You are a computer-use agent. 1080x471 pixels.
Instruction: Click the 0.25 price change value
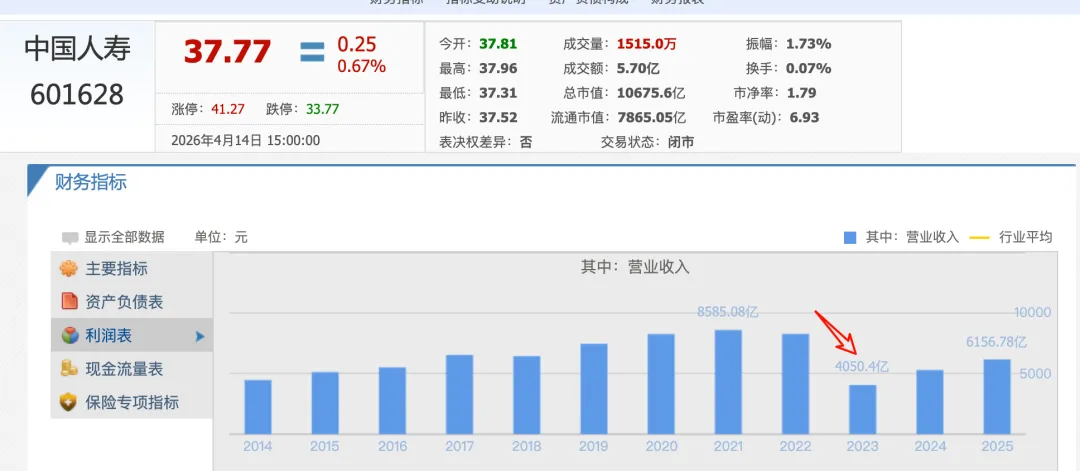click(x=357, y=45)
